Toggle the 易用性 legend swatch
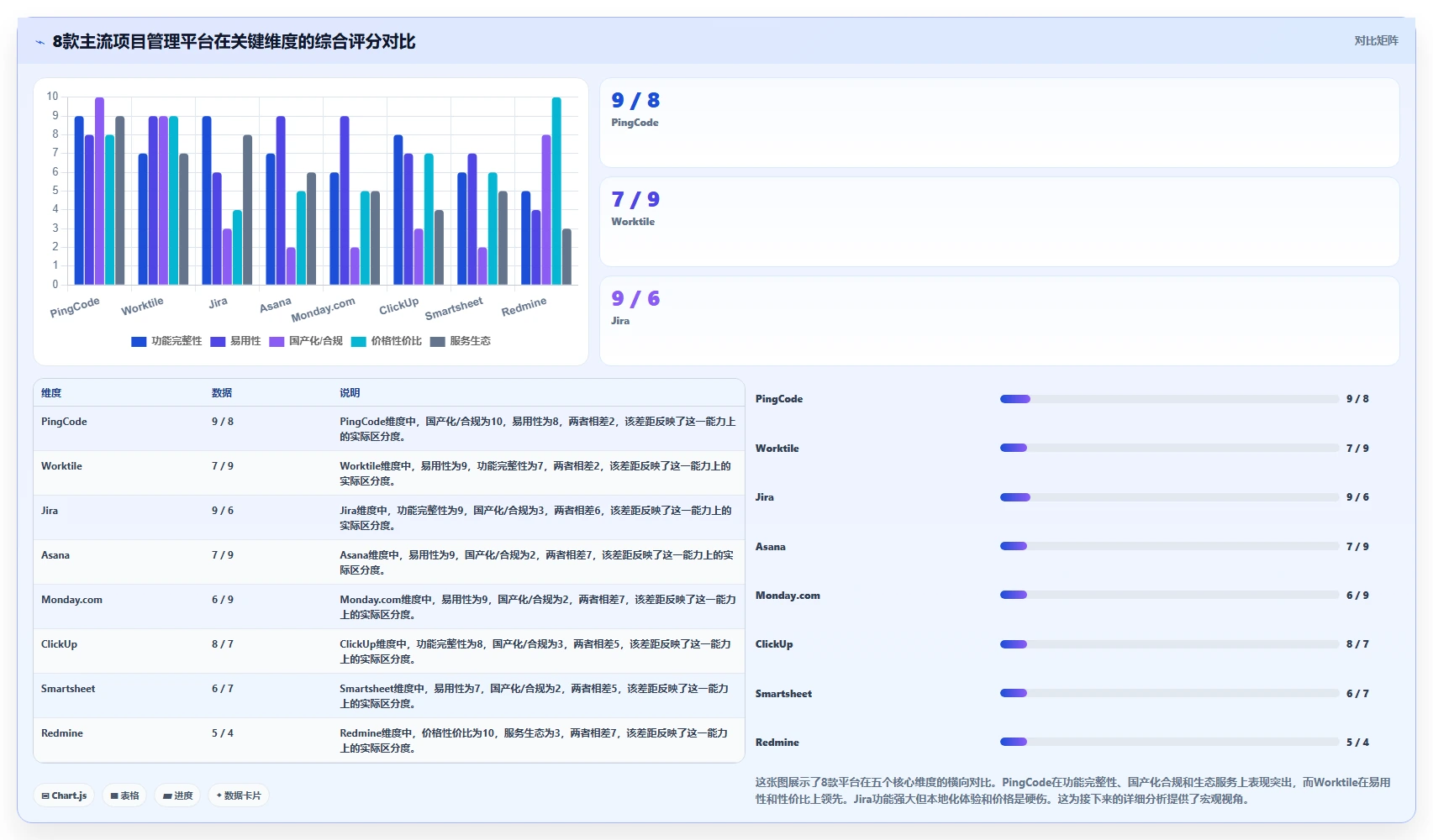Image resolution: width=1433 pixels, height=840 pixels. (218, 341)
